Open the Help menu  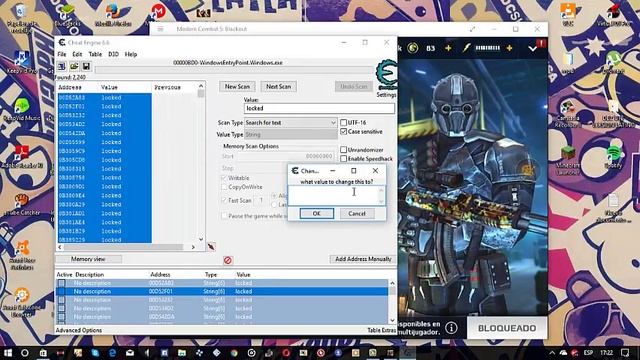pyautogui.click(x=131, y=54)
